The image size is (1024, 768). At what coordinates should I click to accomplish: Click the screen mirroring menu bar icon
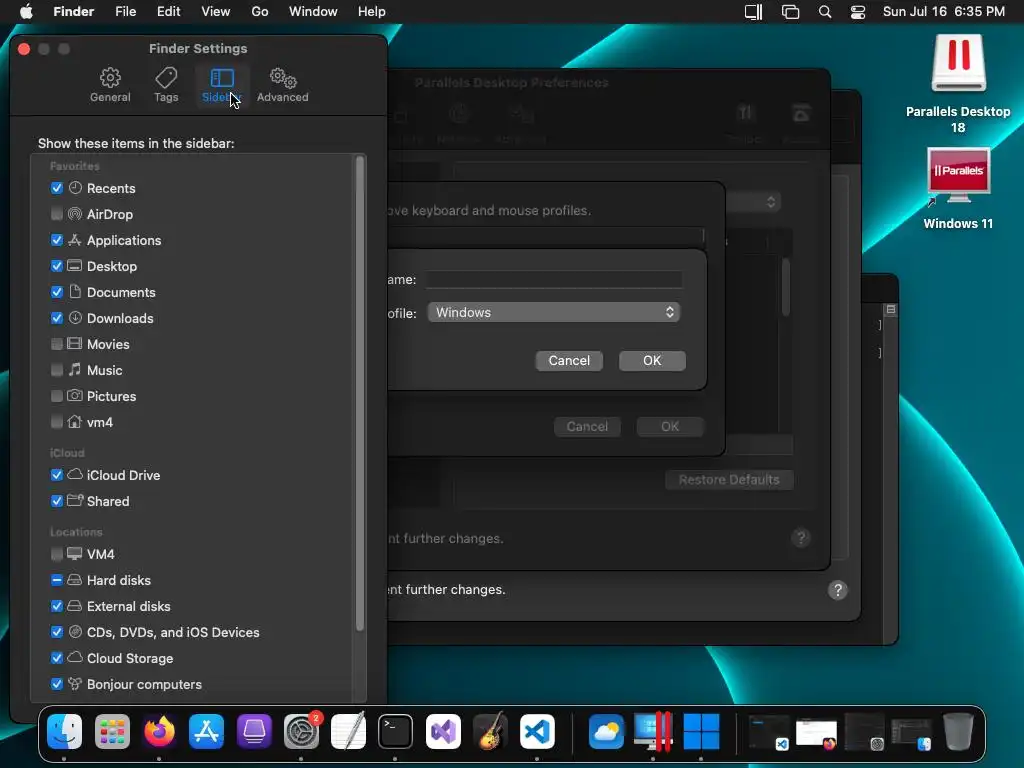tap(790, 12)
